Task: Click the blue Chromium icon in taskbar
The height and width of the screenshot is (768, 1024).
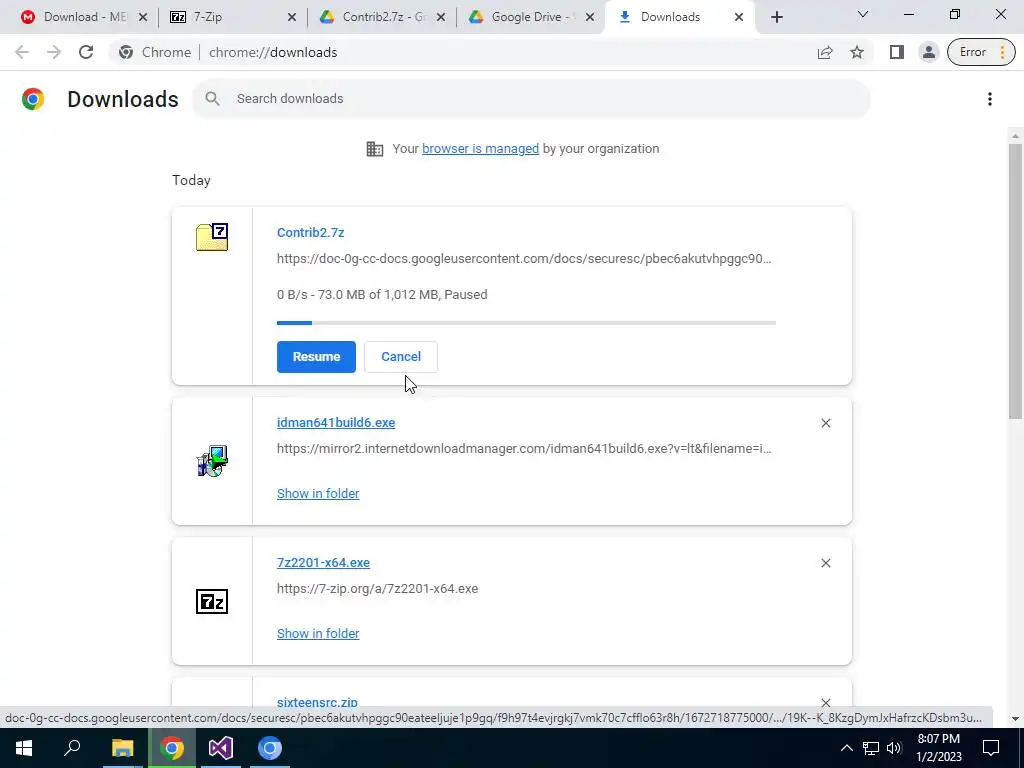Action: click(270, 748)
